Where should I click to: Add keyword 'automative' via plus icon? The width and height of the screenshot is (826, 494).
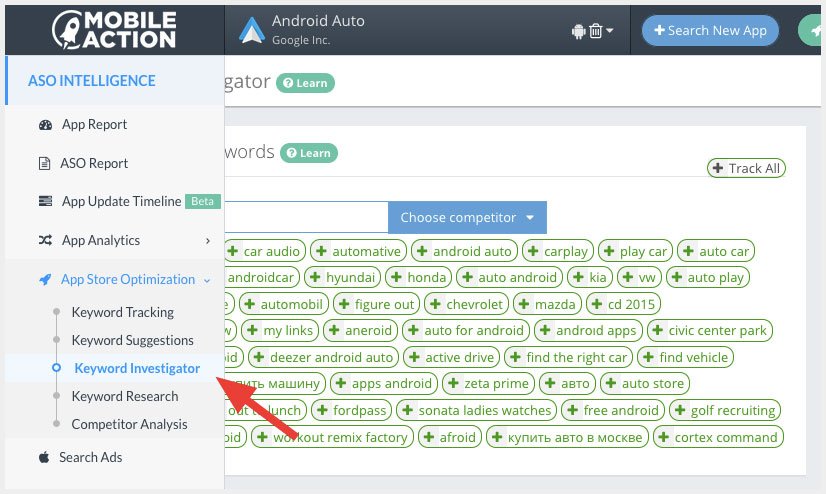pos(321,251)
